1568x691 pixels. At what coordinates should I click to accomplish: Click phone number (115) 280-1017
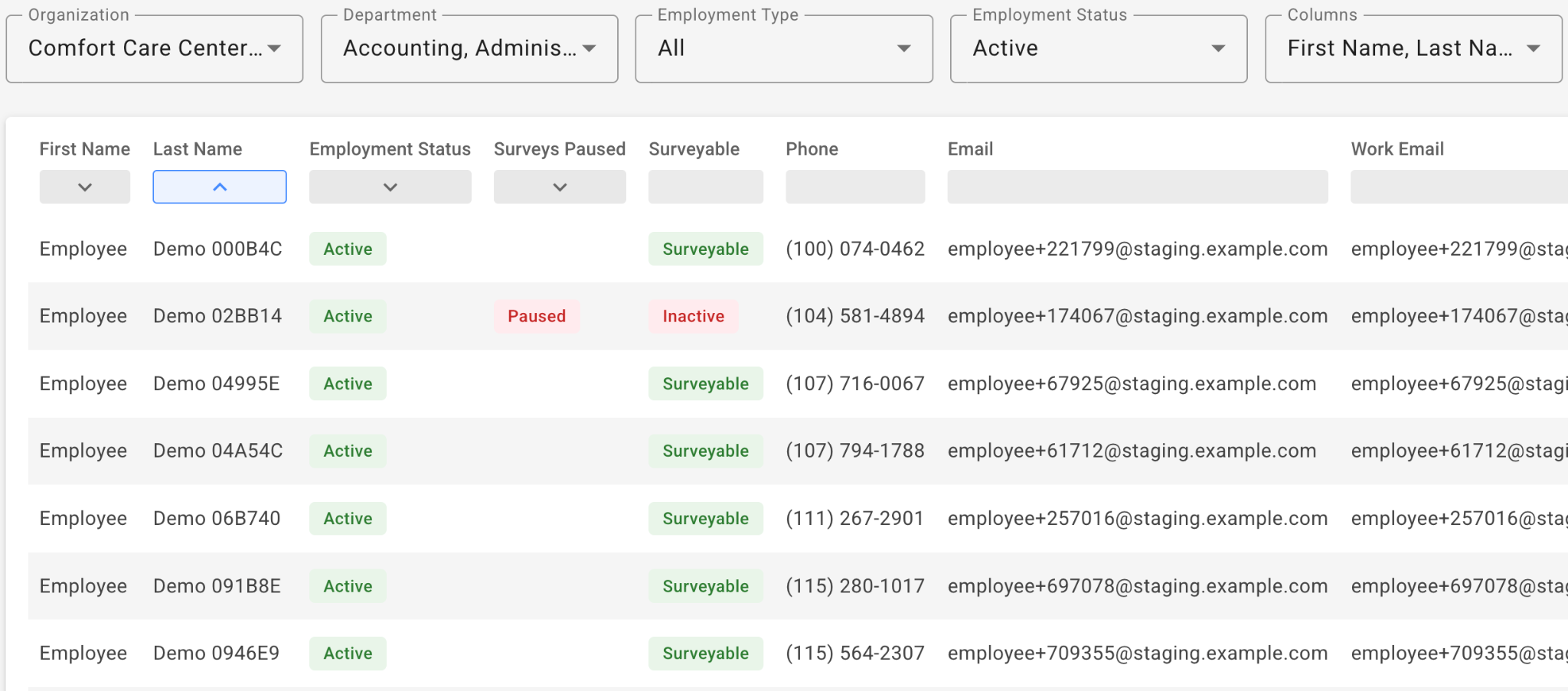[854, 586]
